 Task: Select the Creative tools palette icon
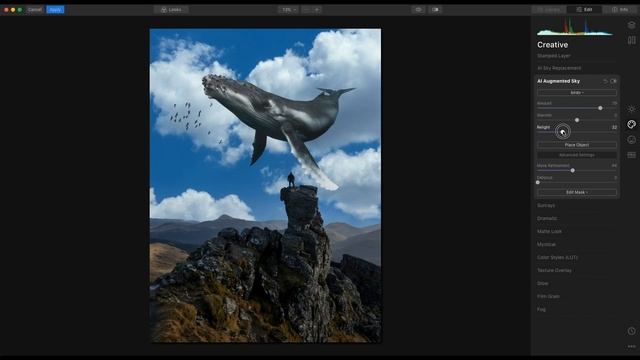pos(631,124)
